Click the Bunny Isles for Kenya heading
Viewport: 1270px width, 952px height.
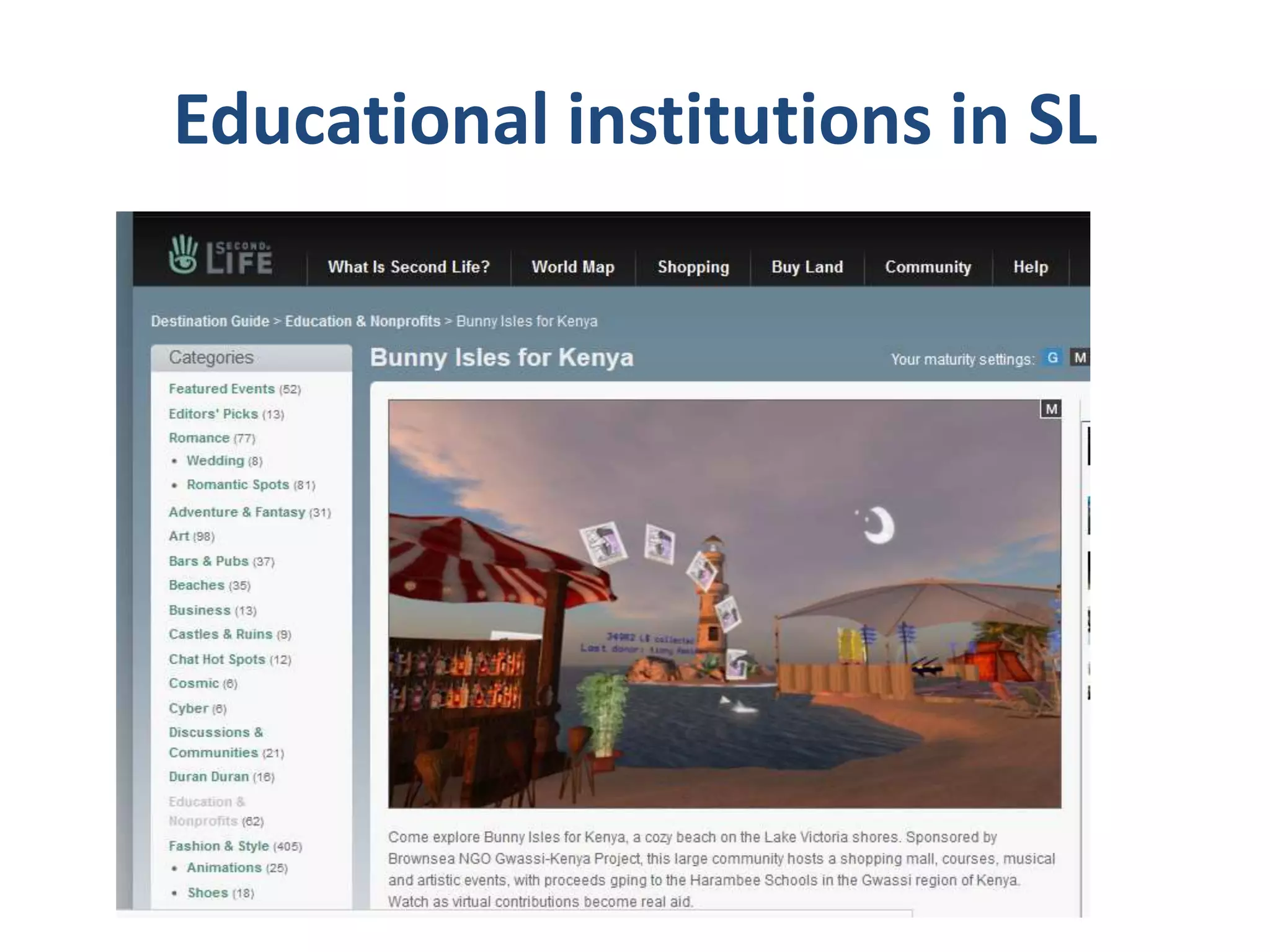[502, 358]
